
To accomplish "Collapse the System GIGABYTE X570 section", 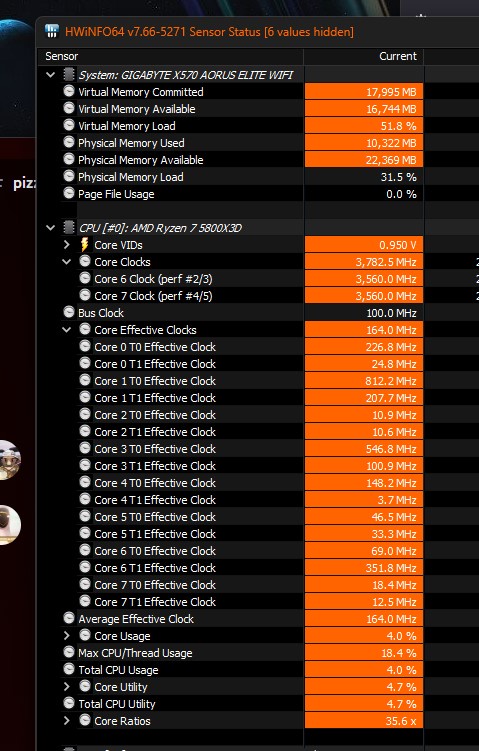I will [x=51, y=75].
